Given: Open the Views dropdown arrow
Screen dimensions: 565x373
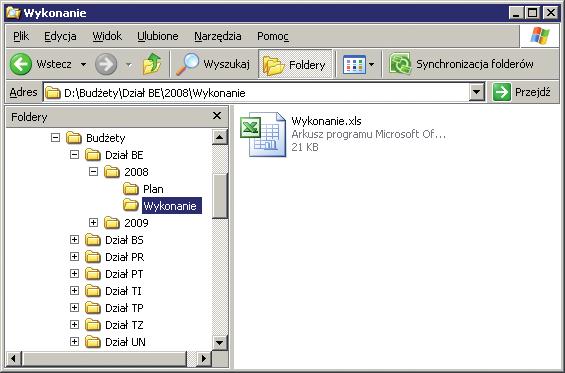Looking at the screenshot, I should 372,65.
